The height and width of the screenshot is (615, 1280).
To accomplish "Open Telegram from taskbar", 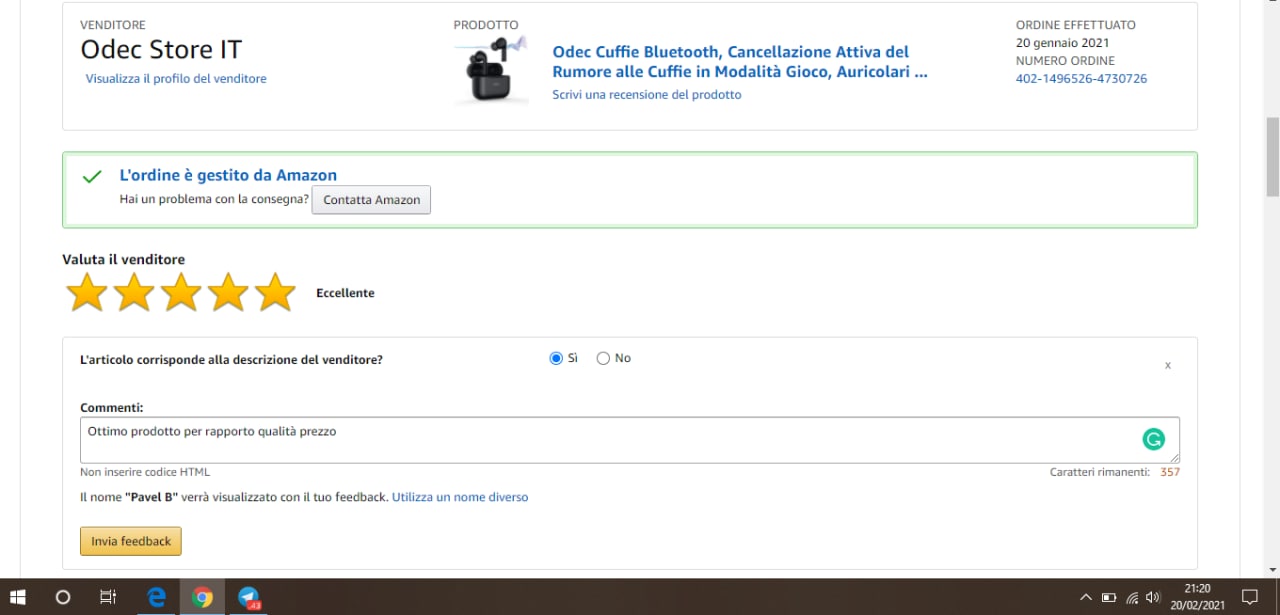I will [x=249, y=597].
